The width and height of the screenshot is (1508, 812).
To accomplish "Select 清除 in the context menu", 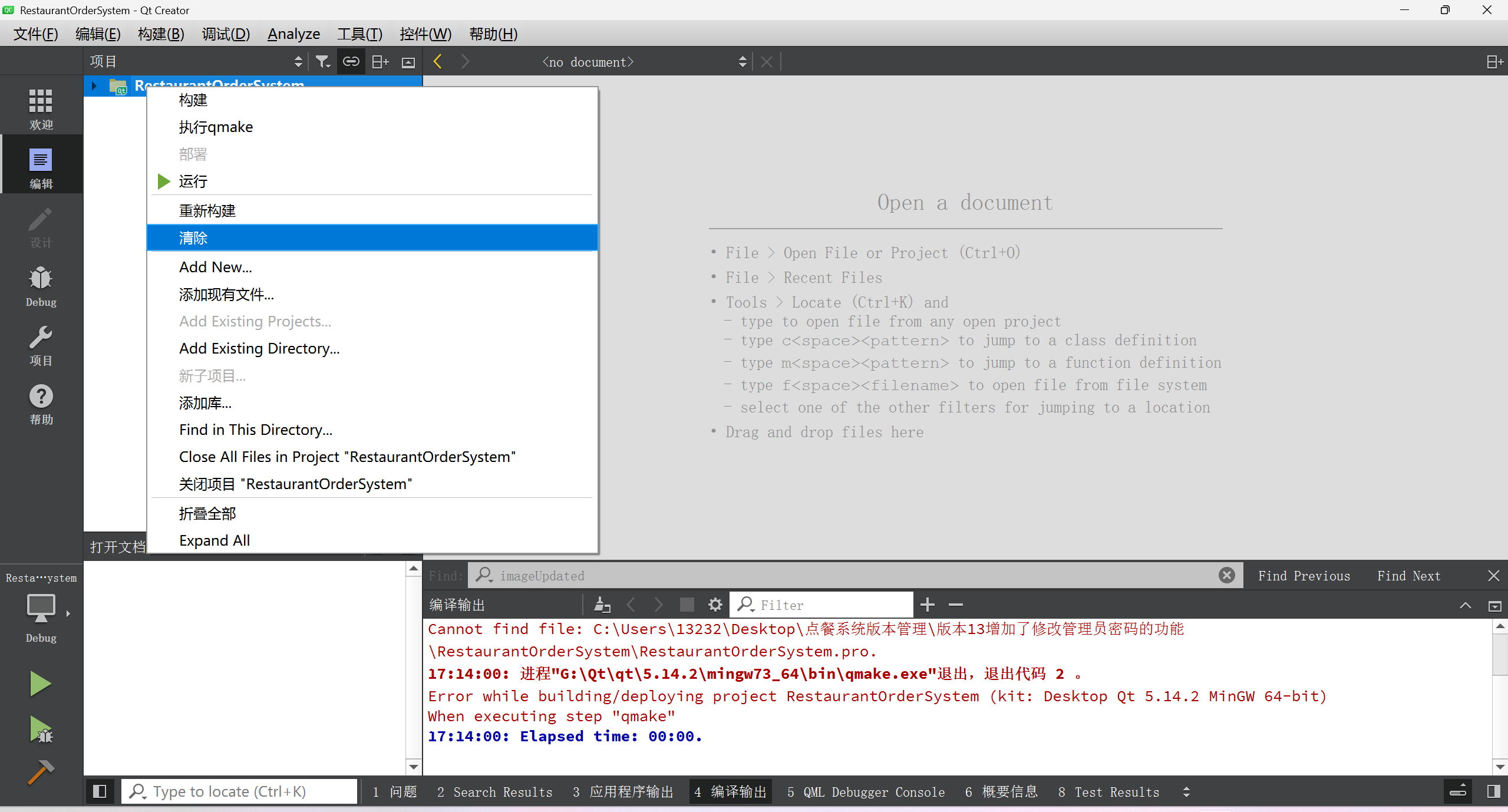I will coord(372,238).
